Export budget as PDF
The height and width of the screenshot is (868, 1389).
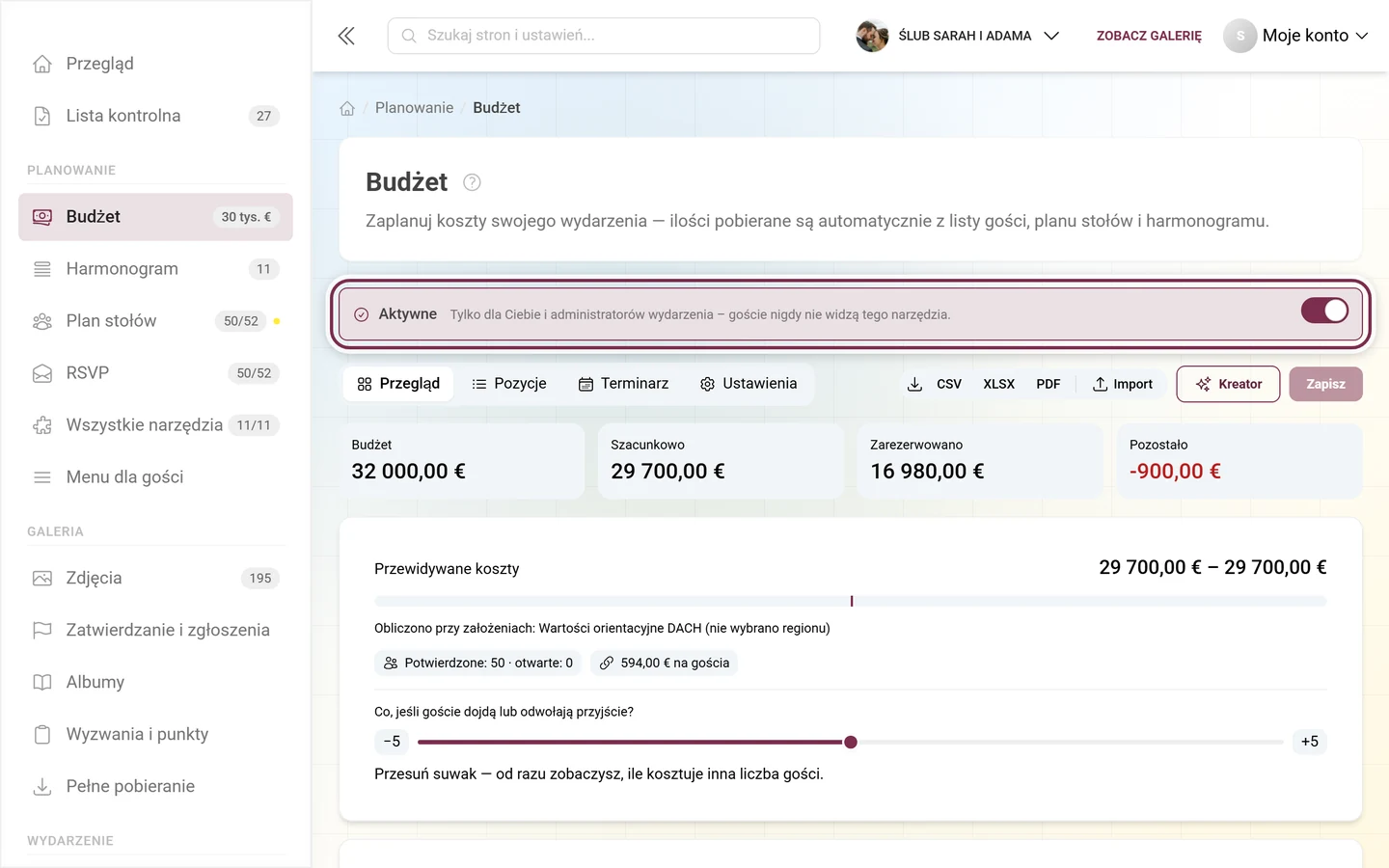[x=1048, y=384]
